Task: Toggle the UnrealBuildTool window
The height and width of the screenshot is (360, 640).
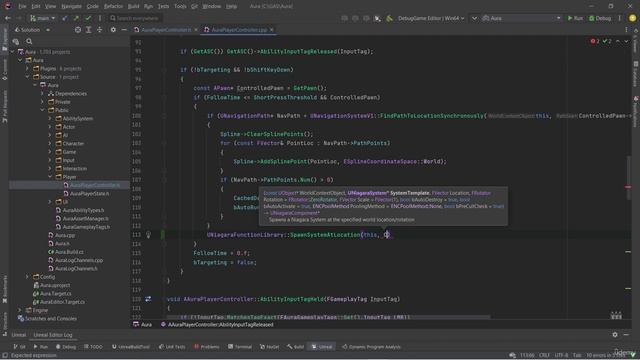Action: 131,347
